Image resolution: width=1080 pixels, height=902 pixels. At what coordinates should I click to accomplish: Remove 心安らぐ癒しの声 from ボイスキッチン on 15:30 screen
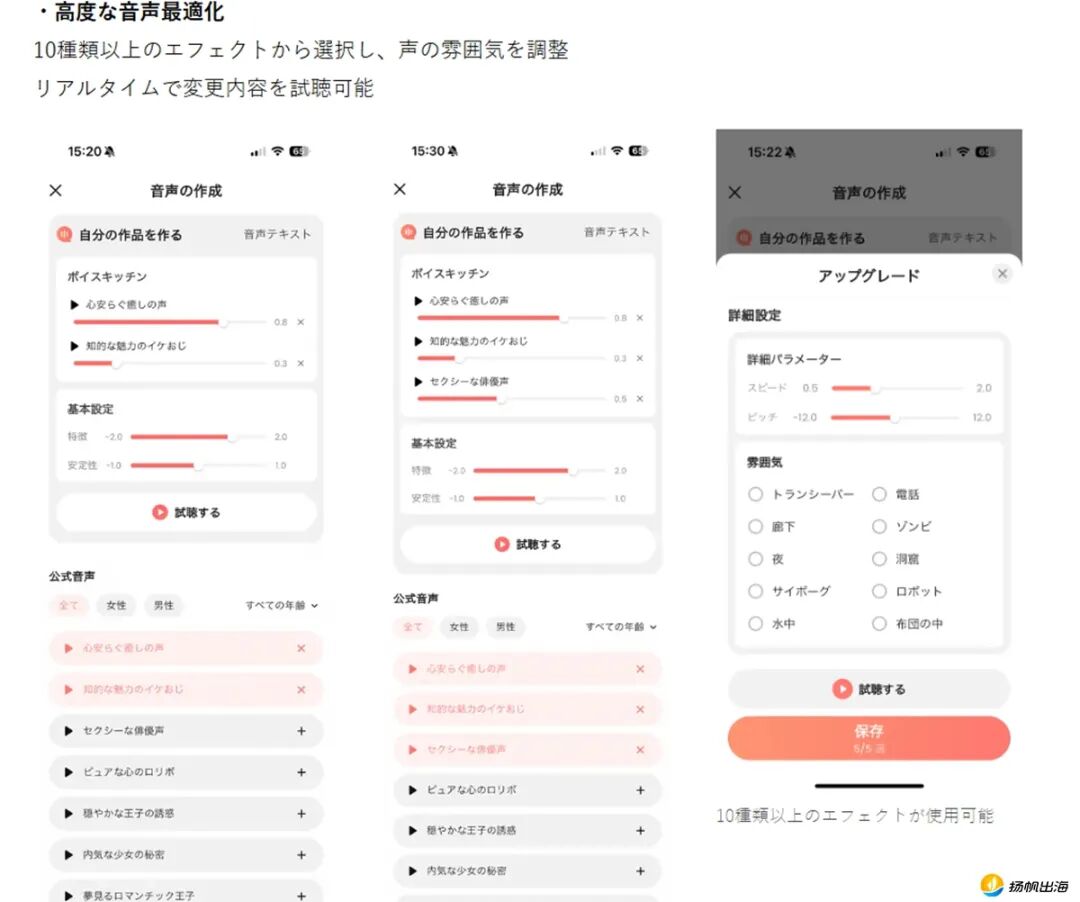[640, 318]
